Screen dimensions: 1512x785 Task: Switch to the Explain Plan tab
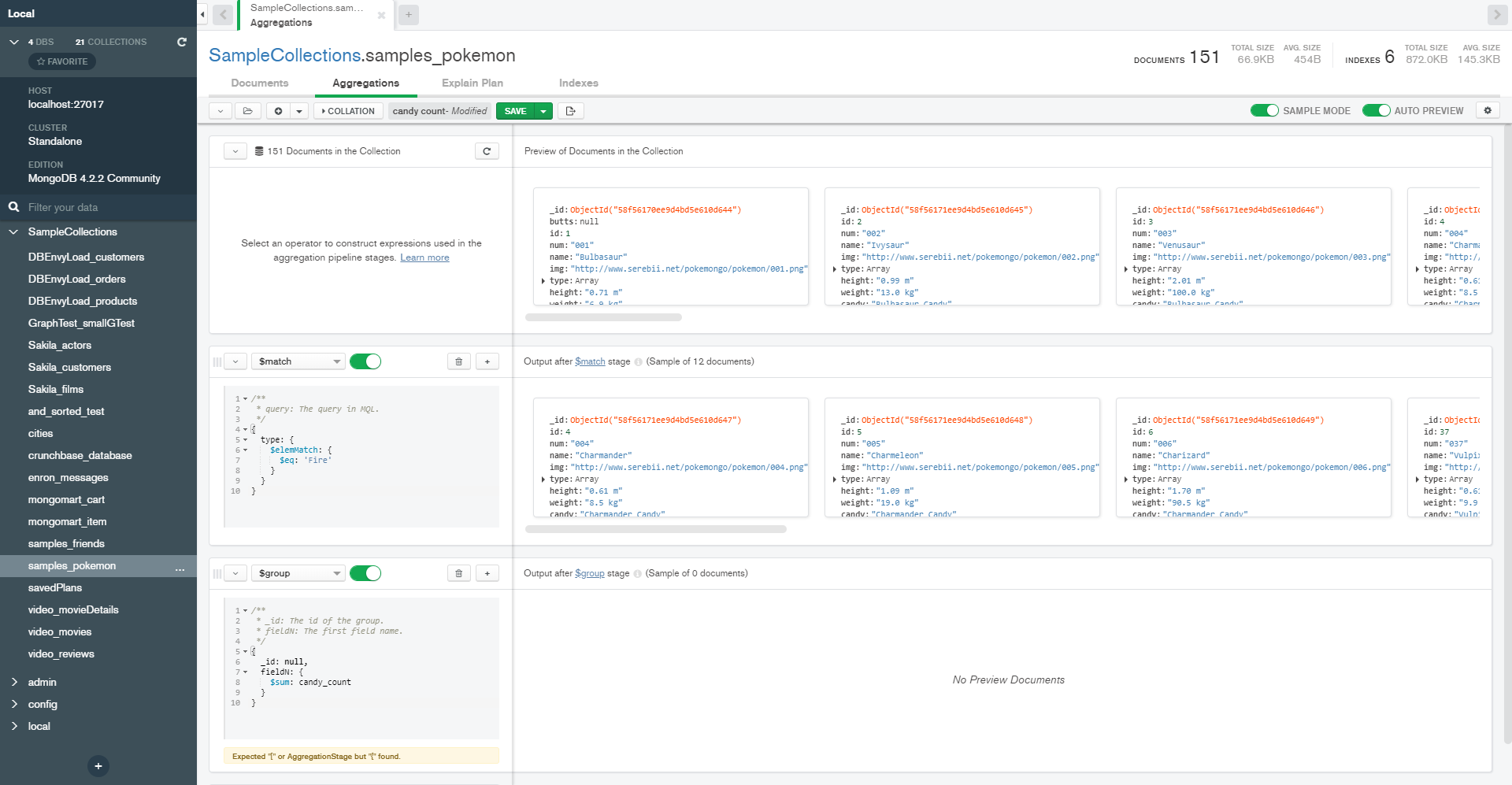pyautogui.click(x=472, y=83)
